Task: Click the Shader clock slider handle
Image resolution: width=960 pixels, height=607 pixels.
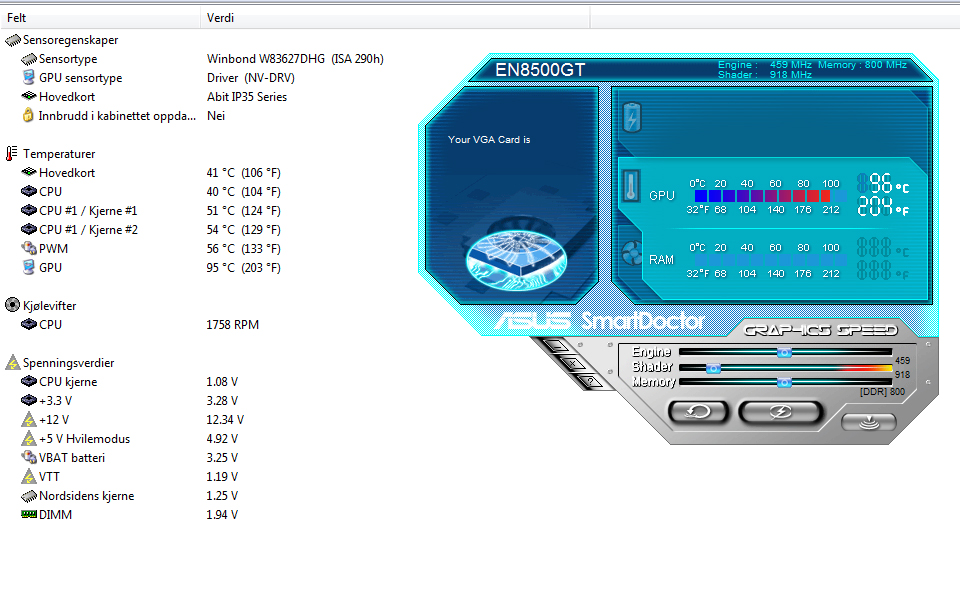Action: point(713,368)
